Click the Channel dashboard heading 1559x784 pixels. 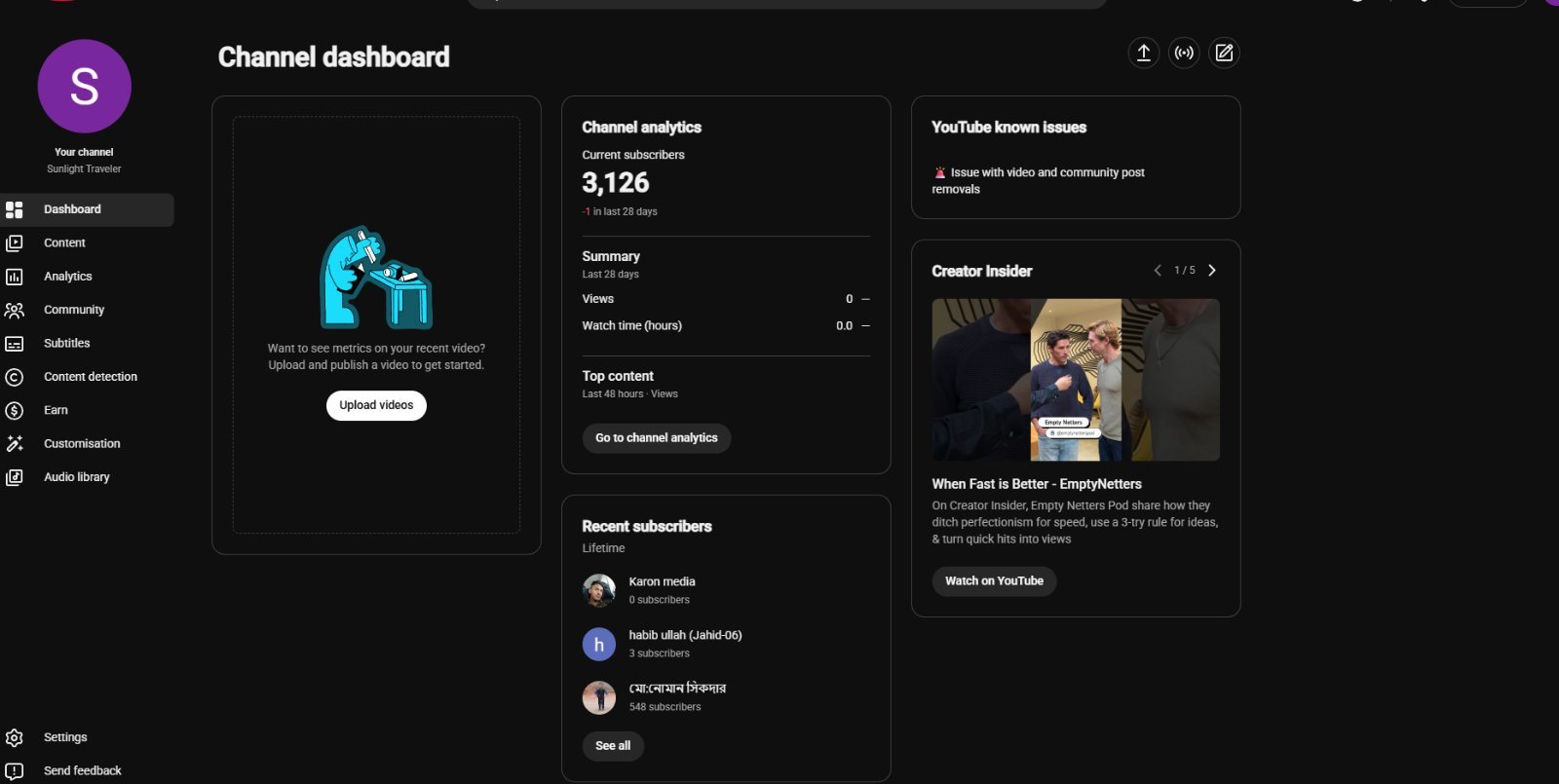(x=334, y=57)
